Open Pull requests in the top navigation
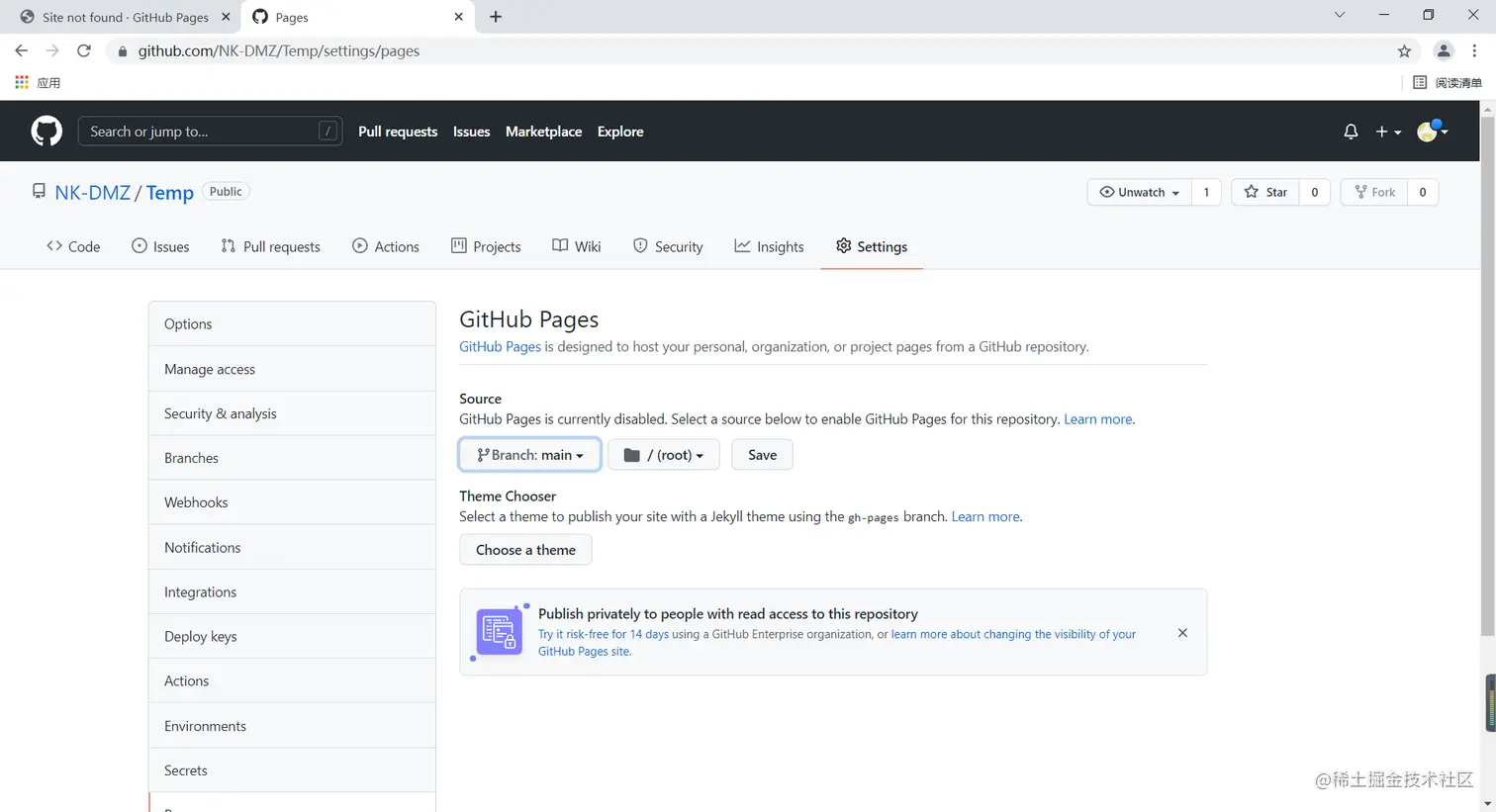Screen dimensions: 1496x812 [x=398, y=132]
